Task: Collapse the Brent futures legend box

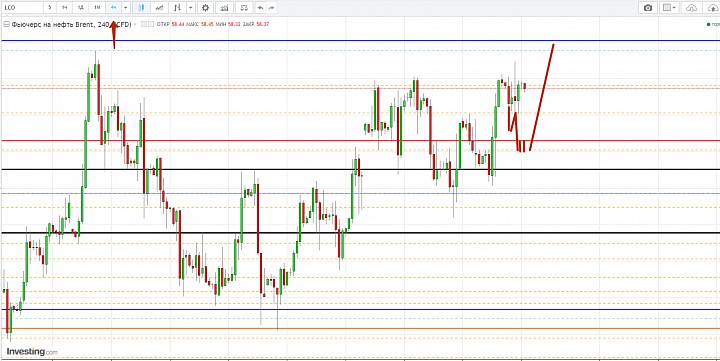Action: (x=6, y=24)
